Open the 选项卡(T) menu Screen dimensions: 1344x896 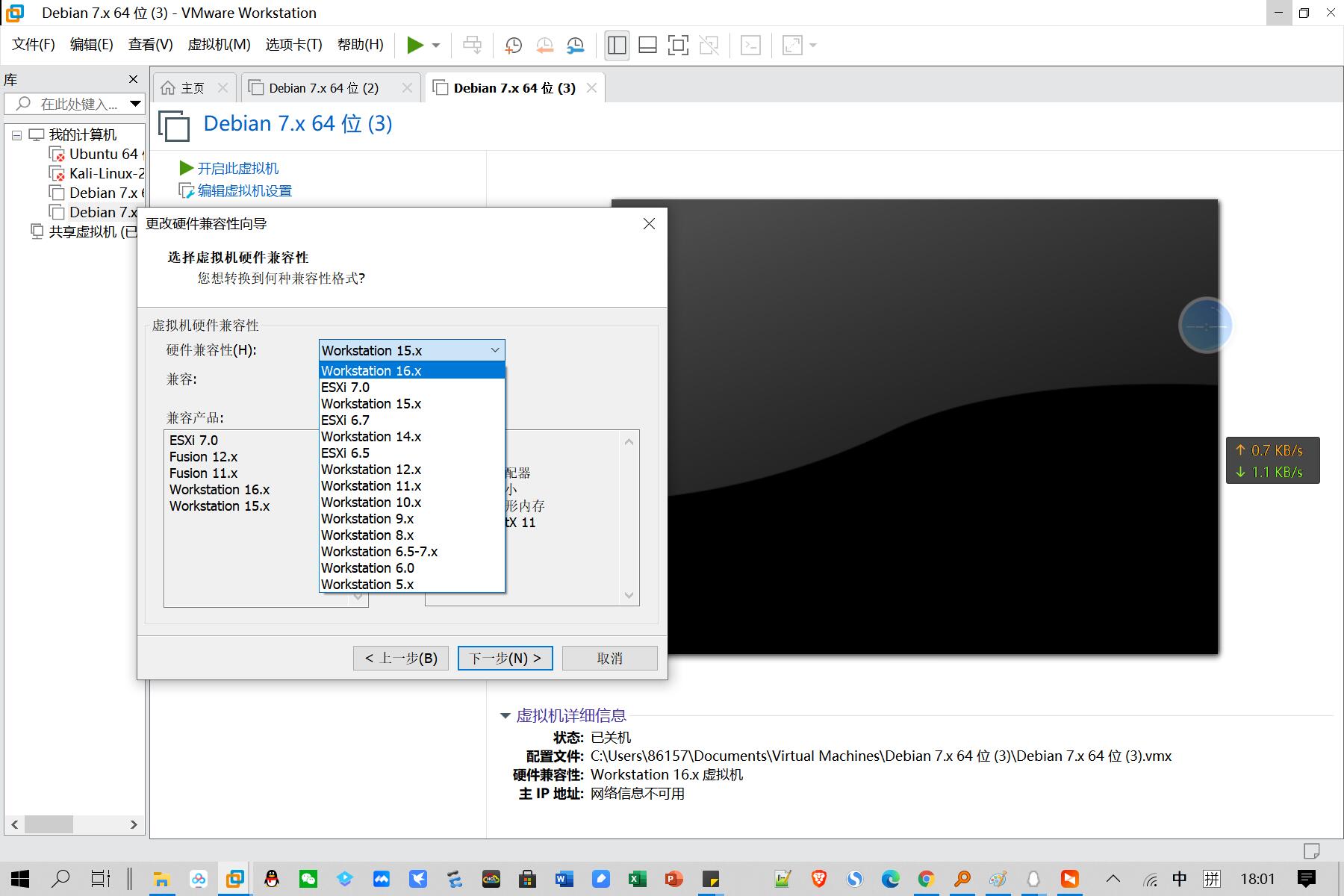click(293, 45)
